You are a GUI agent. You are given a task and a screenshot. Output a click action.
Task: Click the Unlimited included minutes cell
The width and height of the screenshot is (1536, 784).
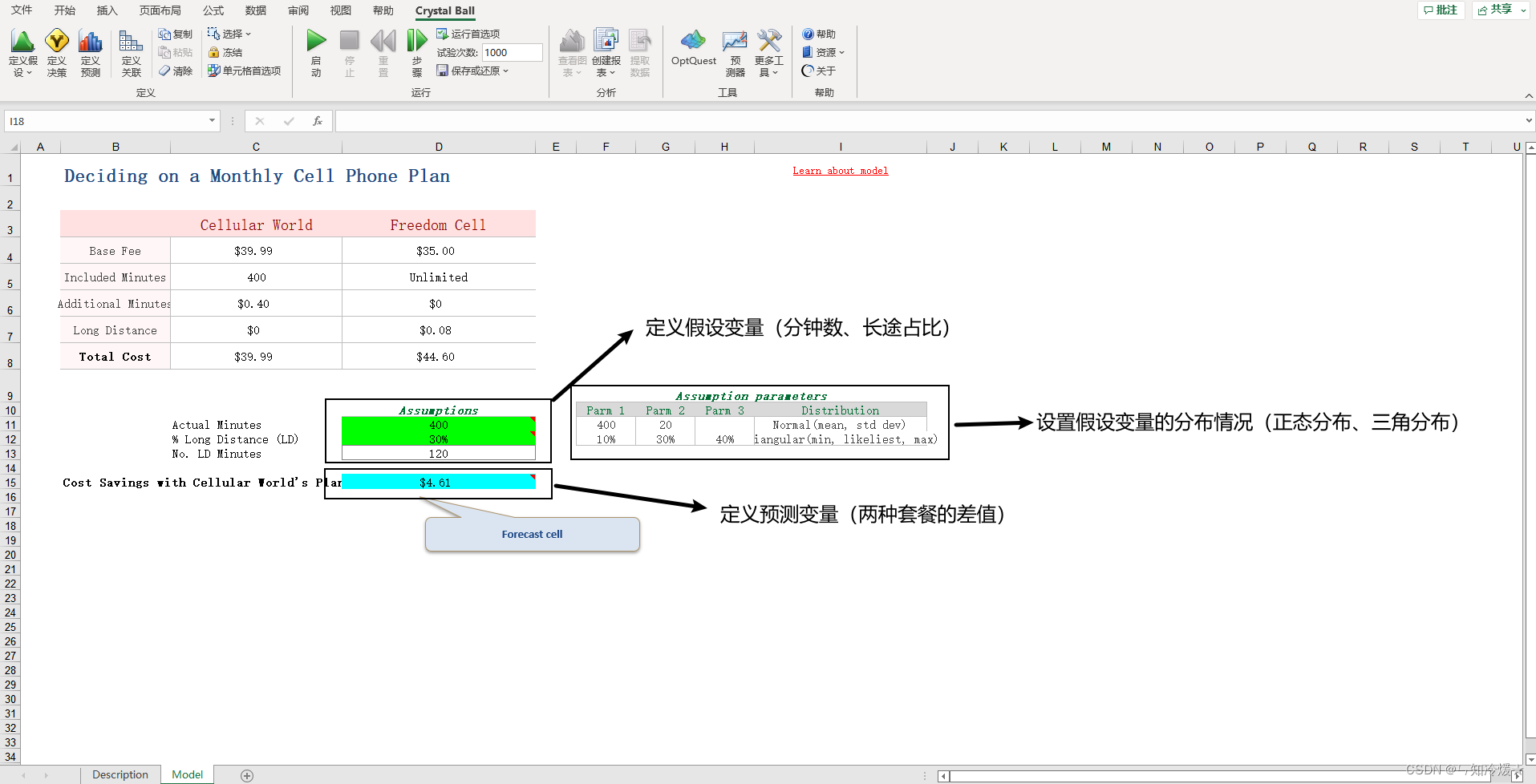(439, 277)
